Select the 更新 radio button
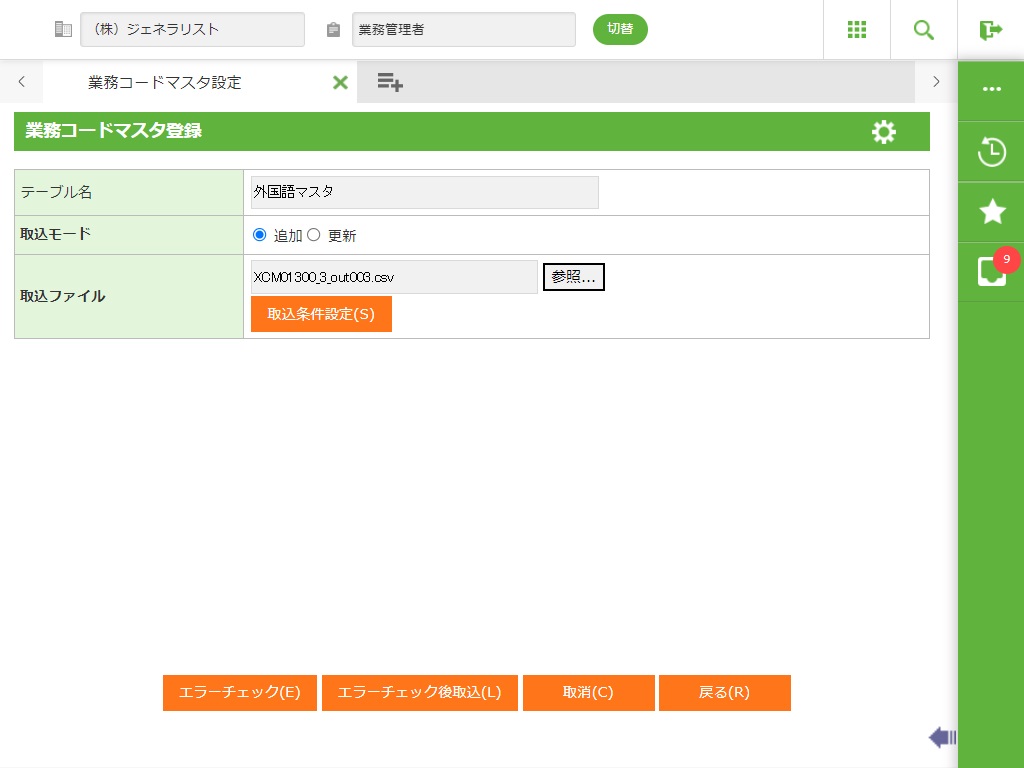The width and height of the screenshot is (1024, 768). pyautogui.click(x=313, y=234)
